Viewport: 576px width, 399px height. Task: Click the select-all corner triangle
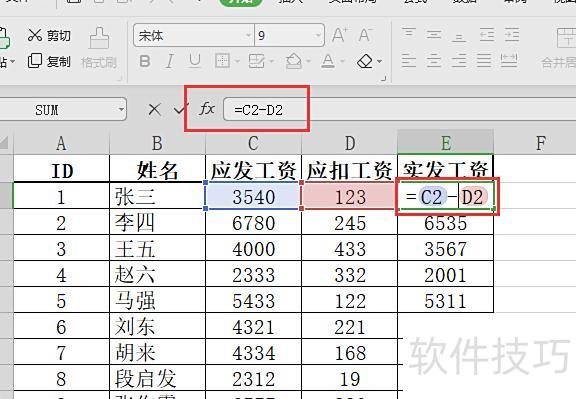coord(4,143)
